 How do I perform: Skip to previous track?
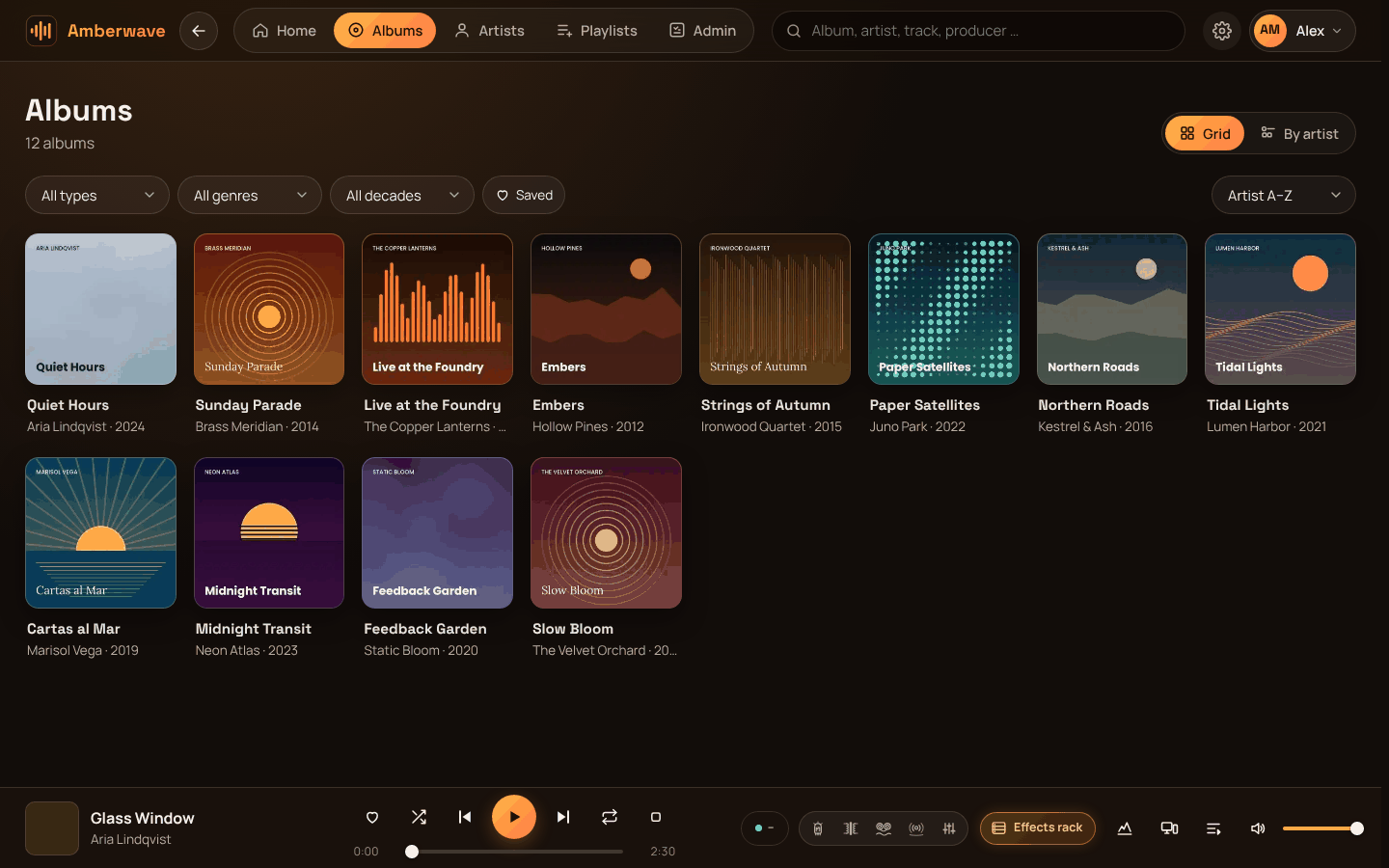coord(465,817)
